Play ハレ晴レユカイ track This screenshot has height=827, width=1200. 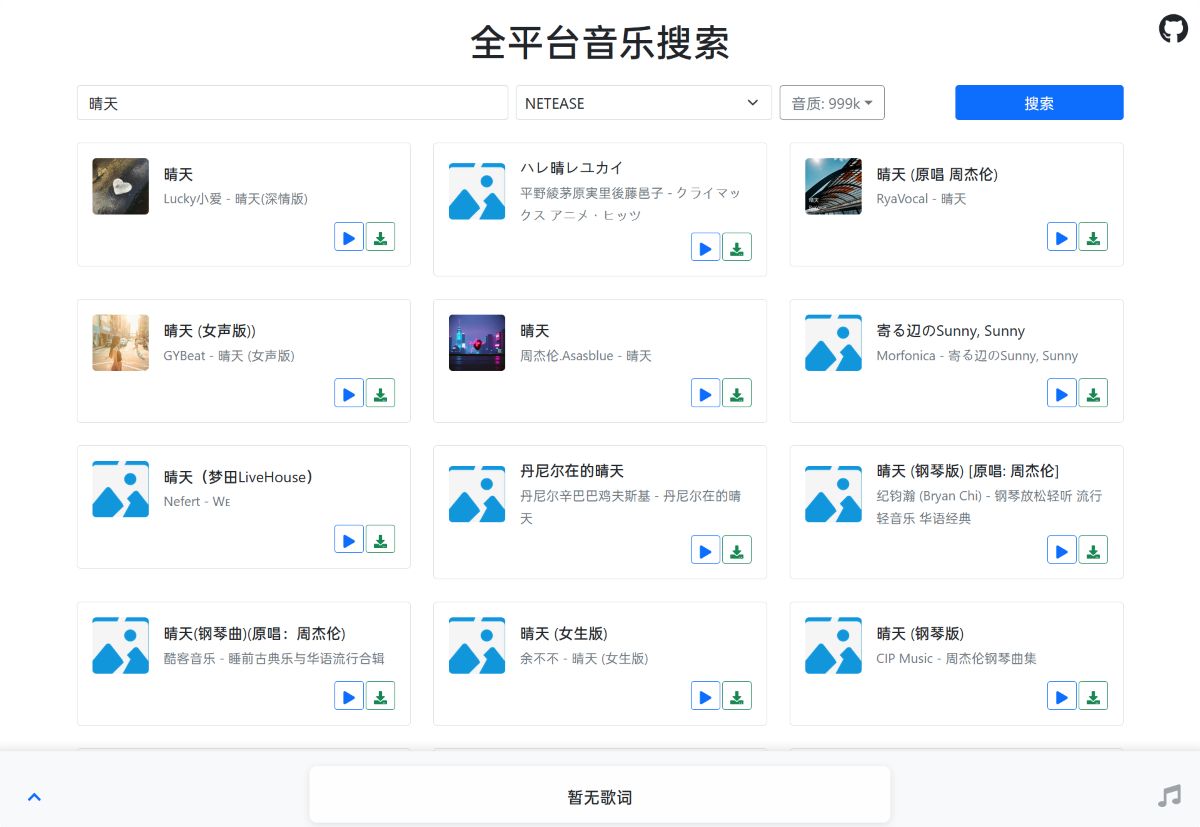coord(706,247)
